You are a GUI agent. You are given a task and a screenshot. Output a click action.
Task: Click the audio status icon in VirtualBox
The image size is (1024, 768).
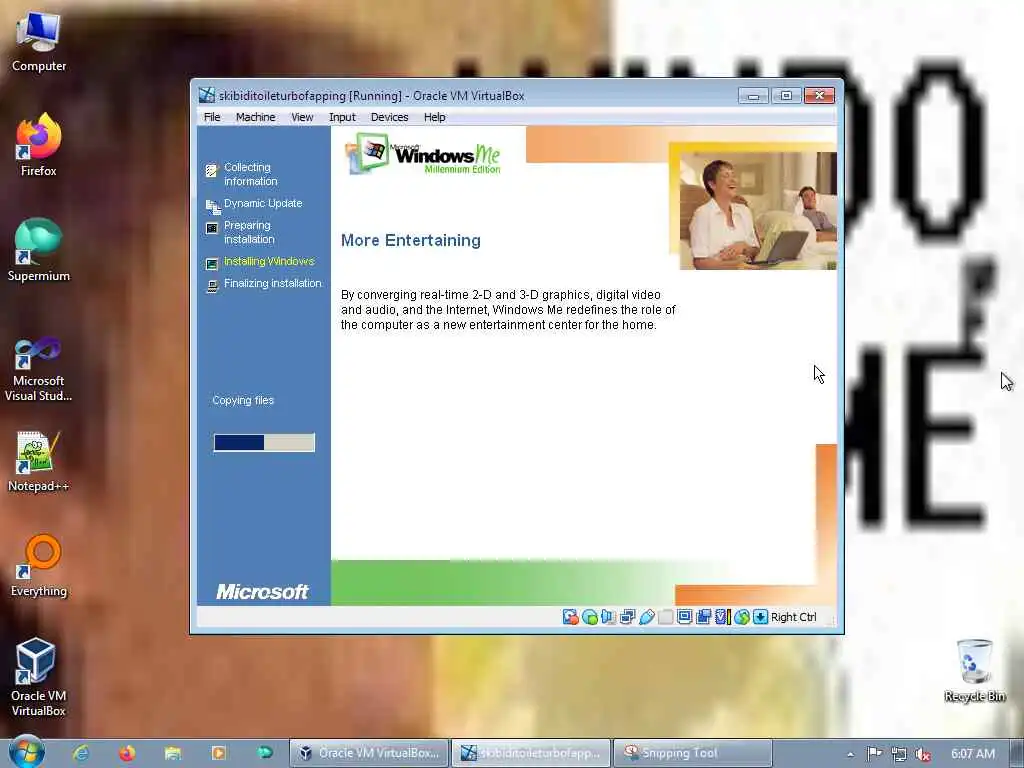click(x=608, y=617)
